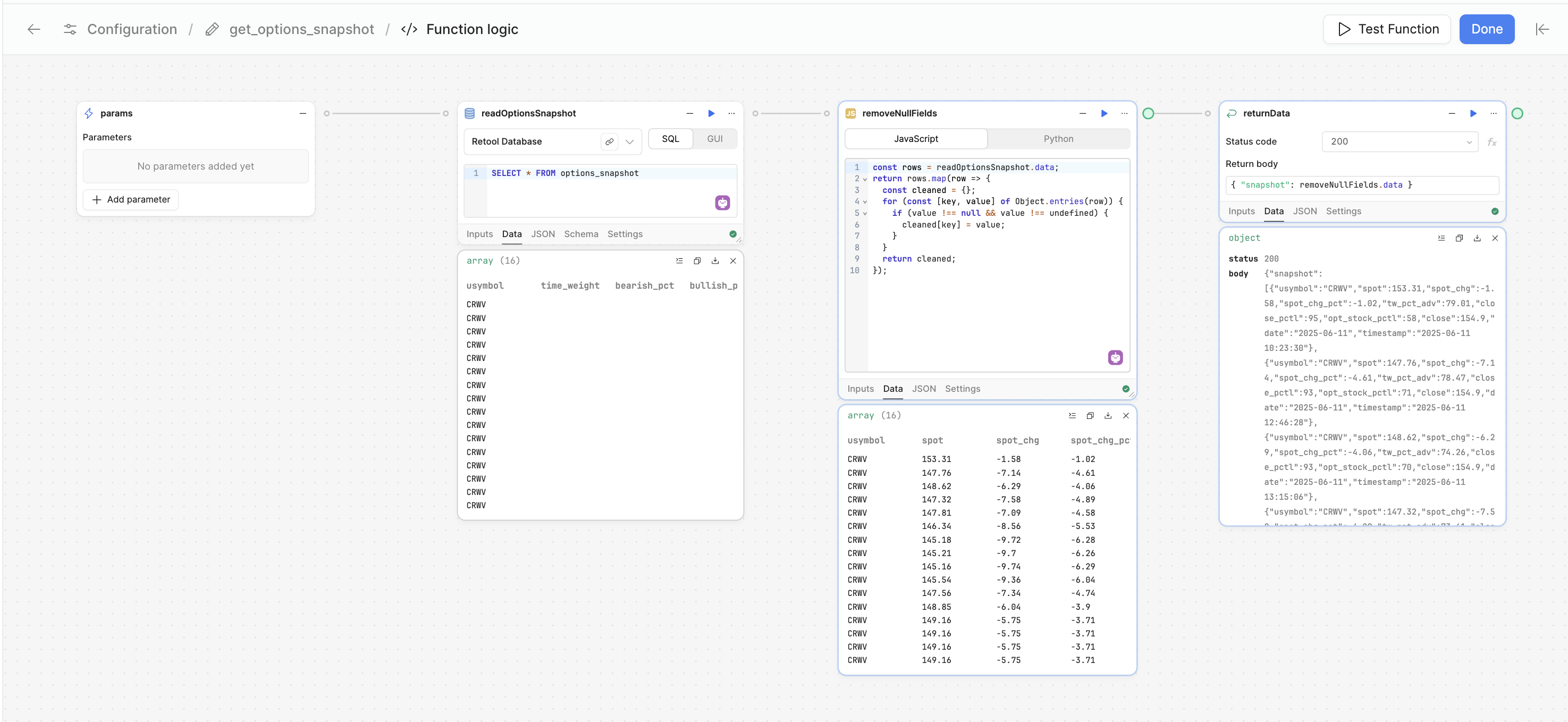Open the AI assistant icon in the SQL editor
The width and height of the screenshot is (1568, 722).
(x=722, y=203)
